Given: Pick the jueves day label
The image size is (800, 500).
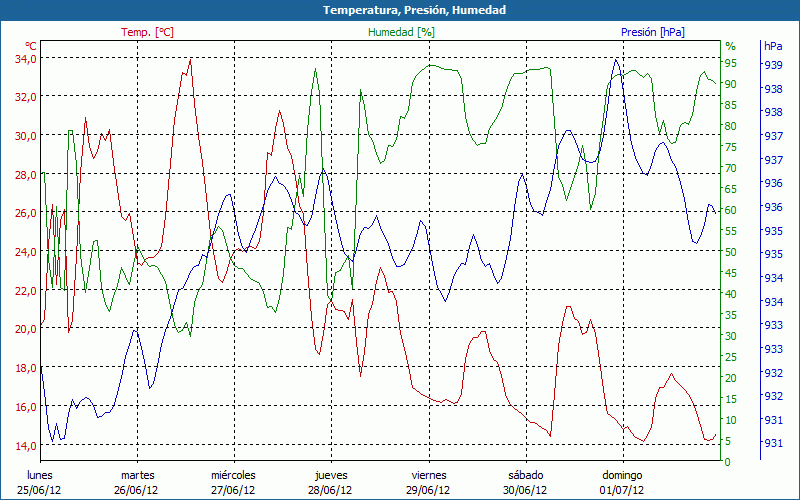Looking at the screenshot, I should click(x=331, y=475).
